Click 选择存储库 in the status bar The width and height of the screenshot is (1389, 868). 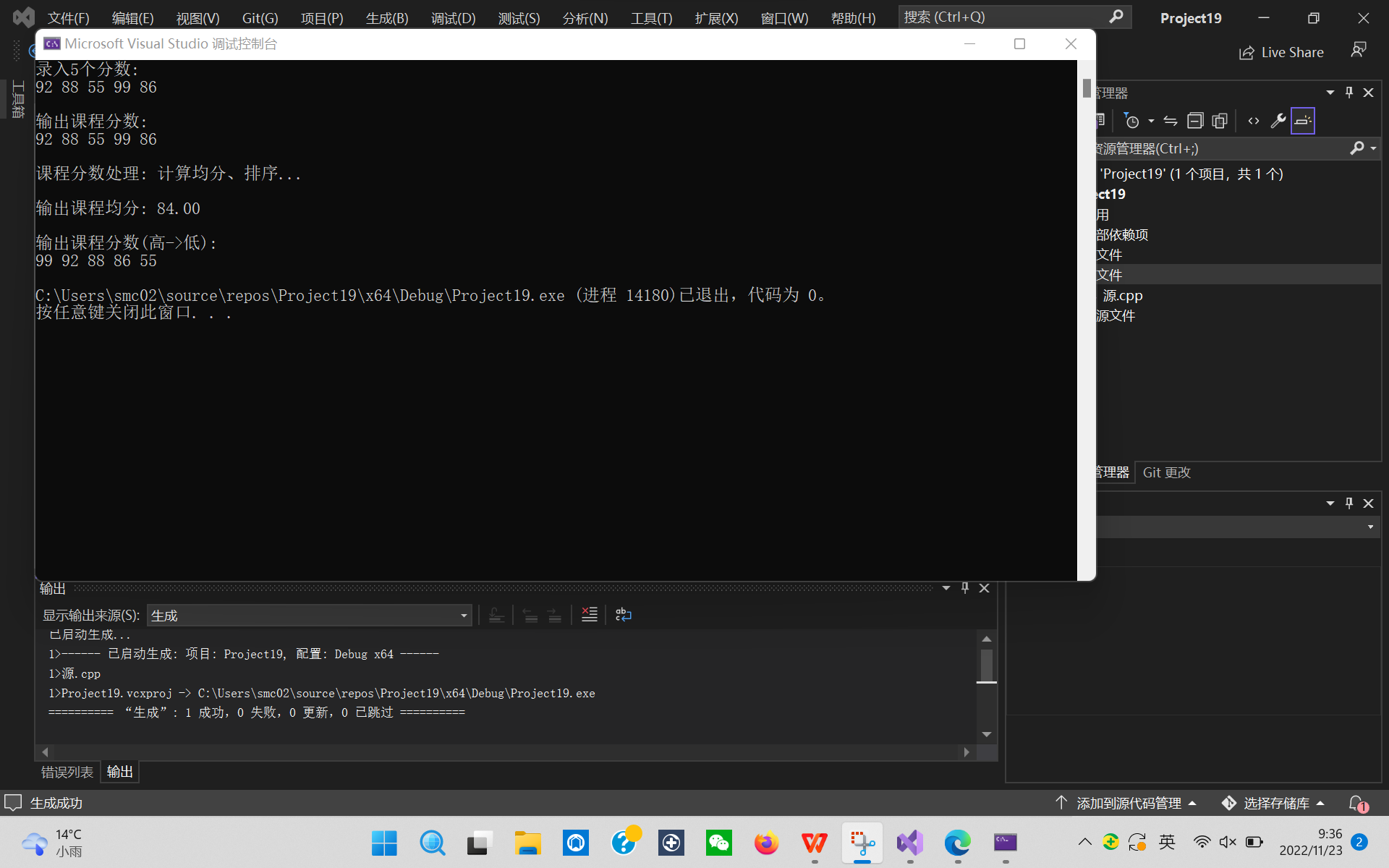point(1276,803)
